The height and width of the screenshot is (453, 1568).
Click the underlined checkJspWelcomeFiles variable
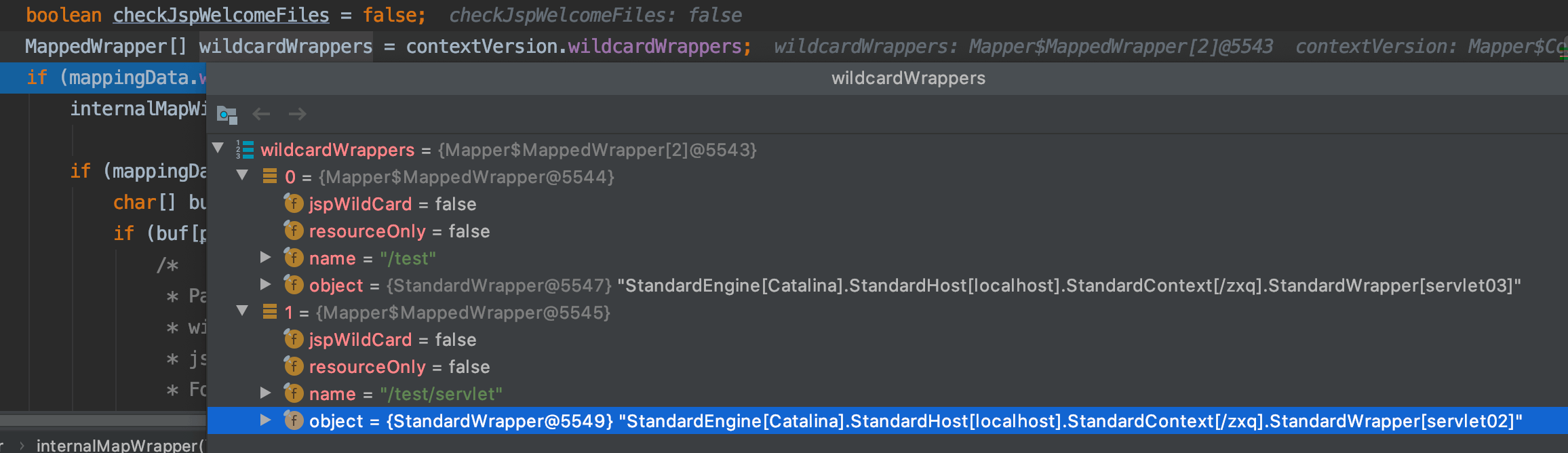221,15
